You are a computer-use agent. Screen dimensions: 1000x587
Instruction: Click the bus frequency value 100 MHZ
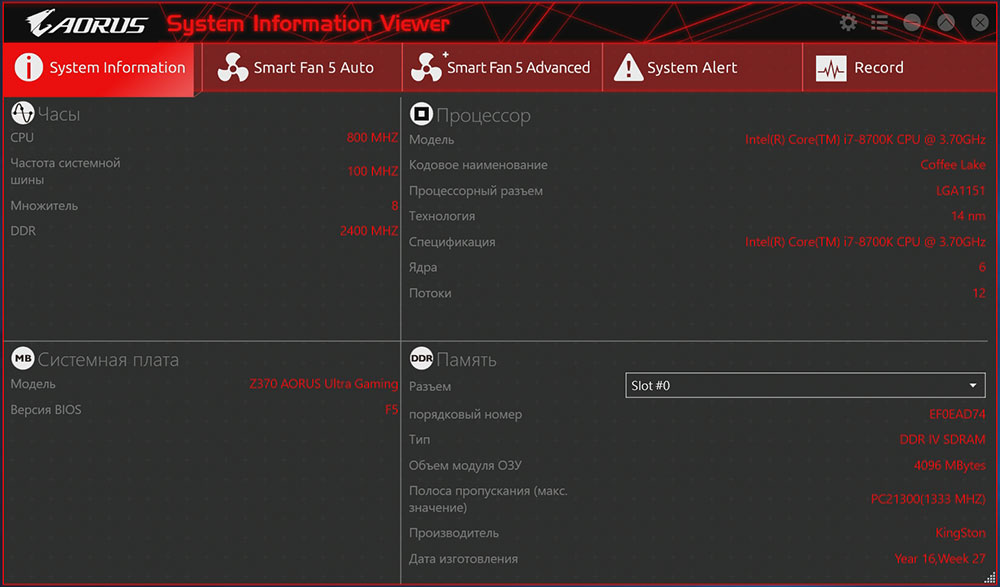click(x=372, y=171)
